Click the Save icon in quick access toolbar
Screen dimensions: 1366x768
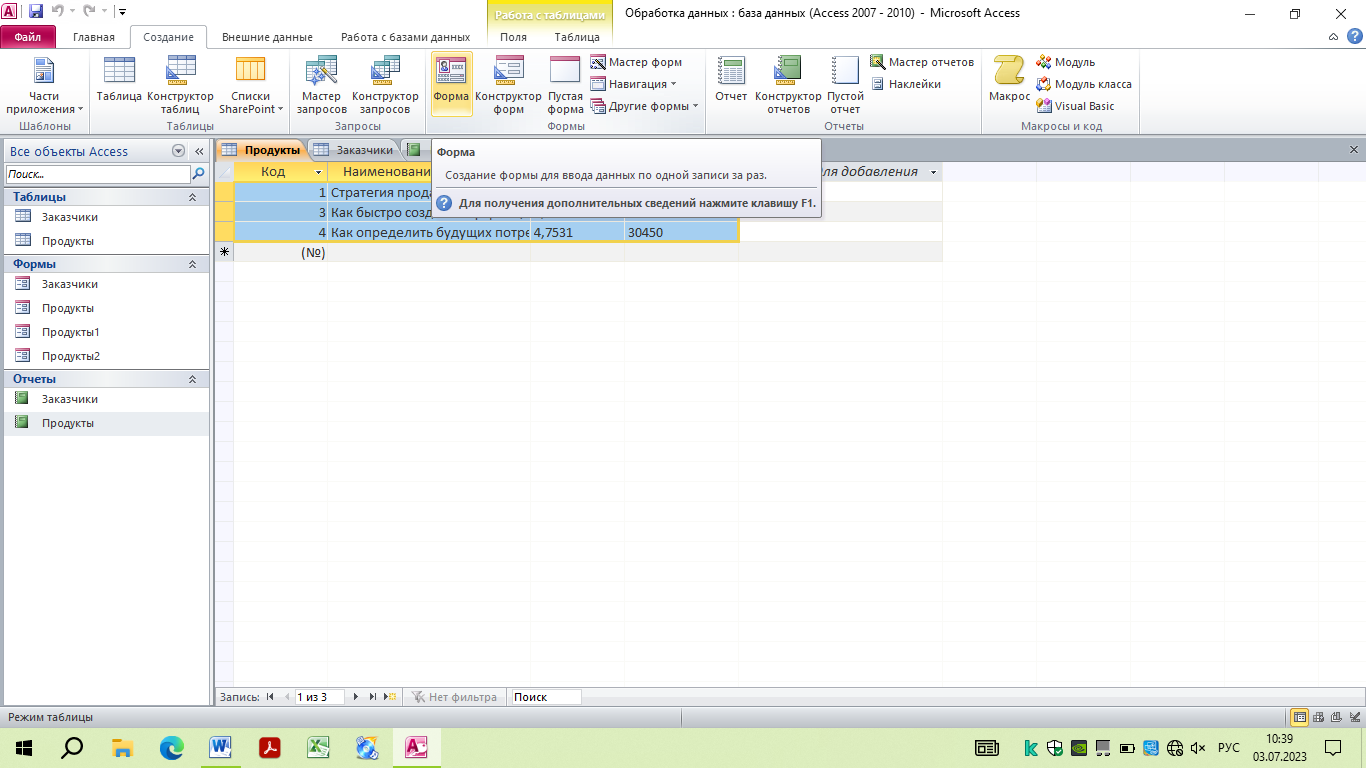pos(36,12)
